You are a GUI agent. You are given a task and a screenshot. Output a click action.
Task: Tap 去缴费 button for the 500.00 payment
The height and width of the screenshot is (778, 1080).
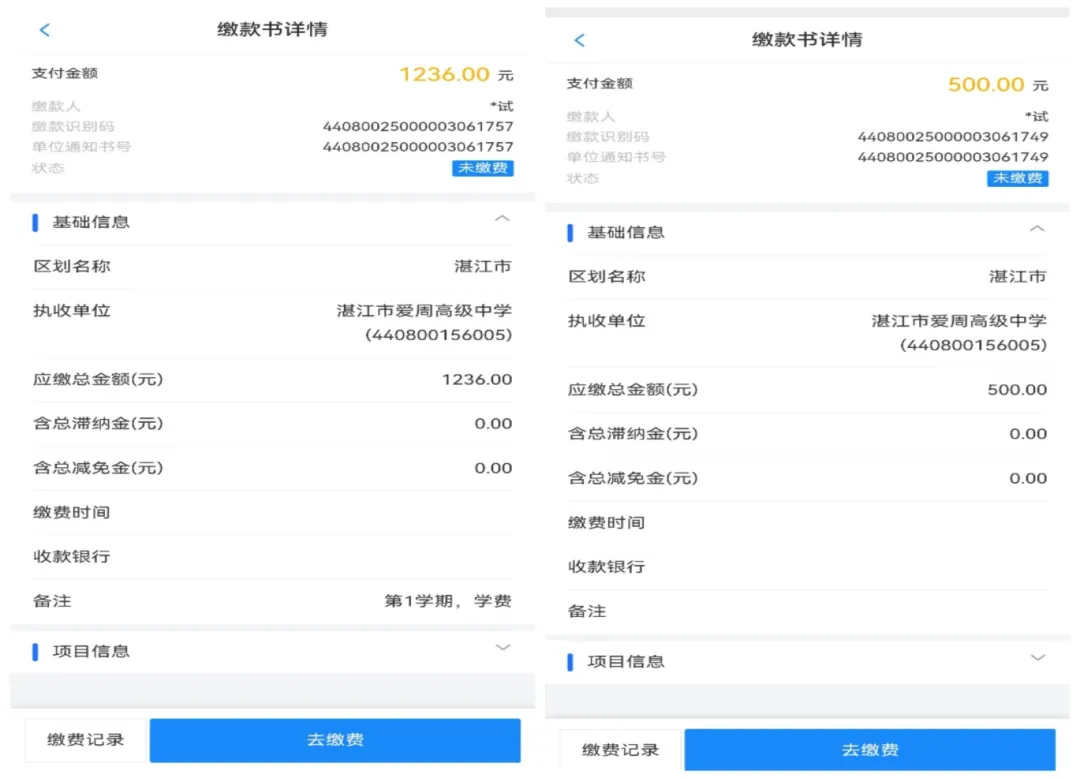click(x=869, y=750)
